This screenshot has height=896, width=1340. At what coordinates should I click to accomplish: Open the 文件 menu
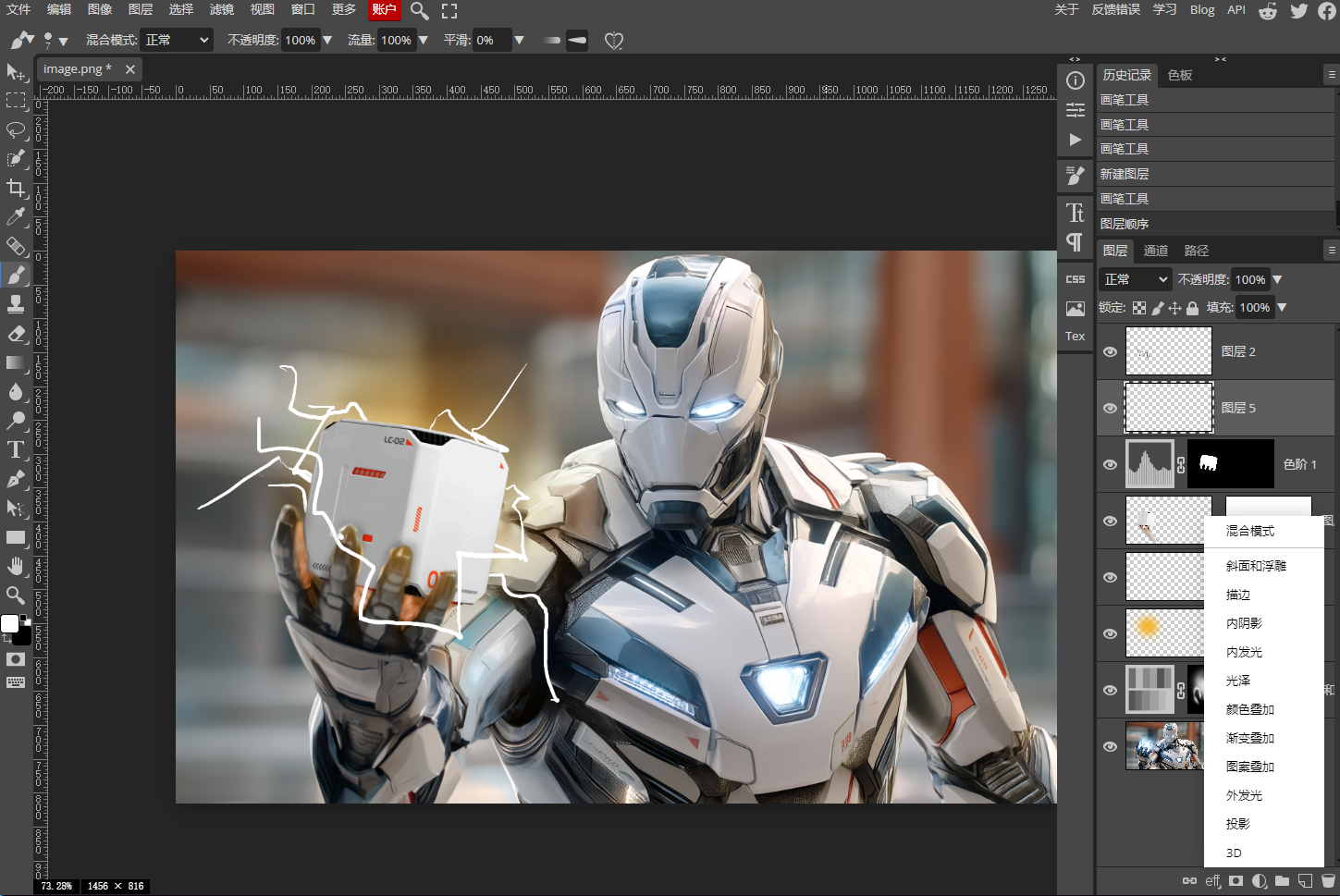pyautogui.click(x=18, y=9)
